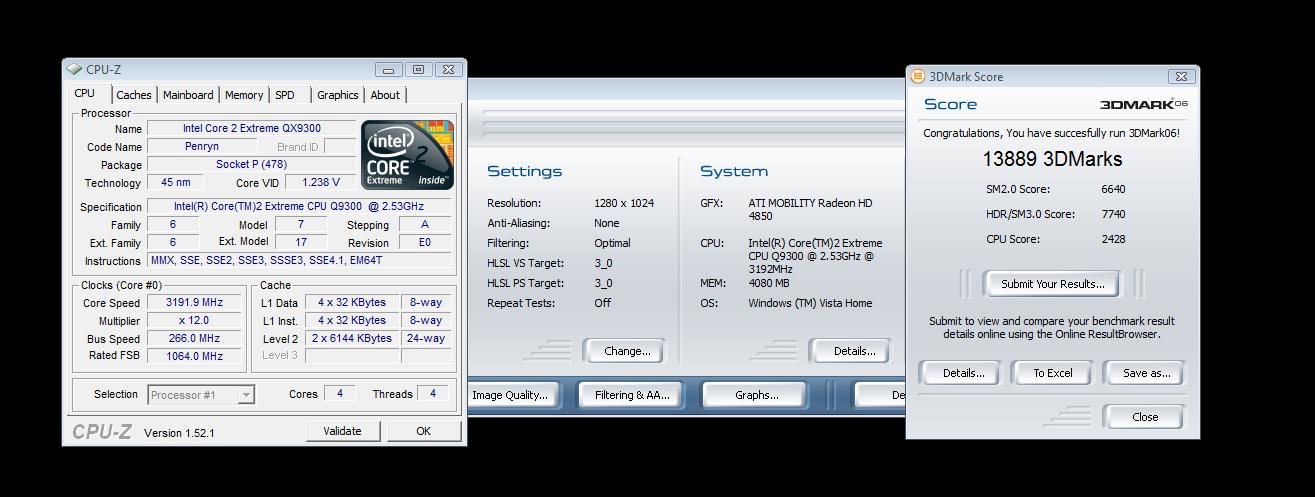Switch to the CPU tab

[85, 93]
